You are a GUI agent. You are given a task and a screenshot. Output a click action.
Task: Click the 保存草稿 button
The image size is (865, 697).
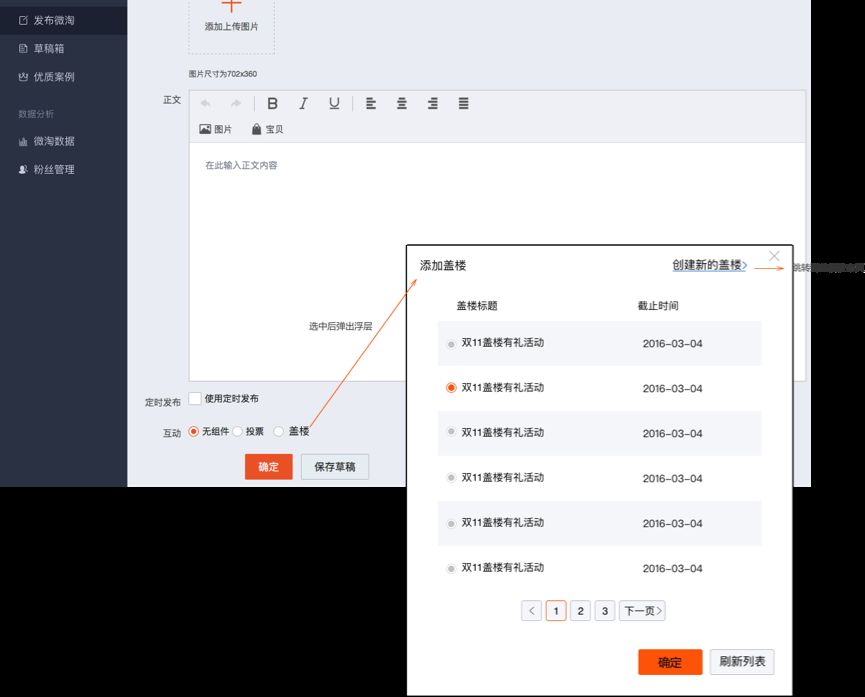[x=335, y=467]
